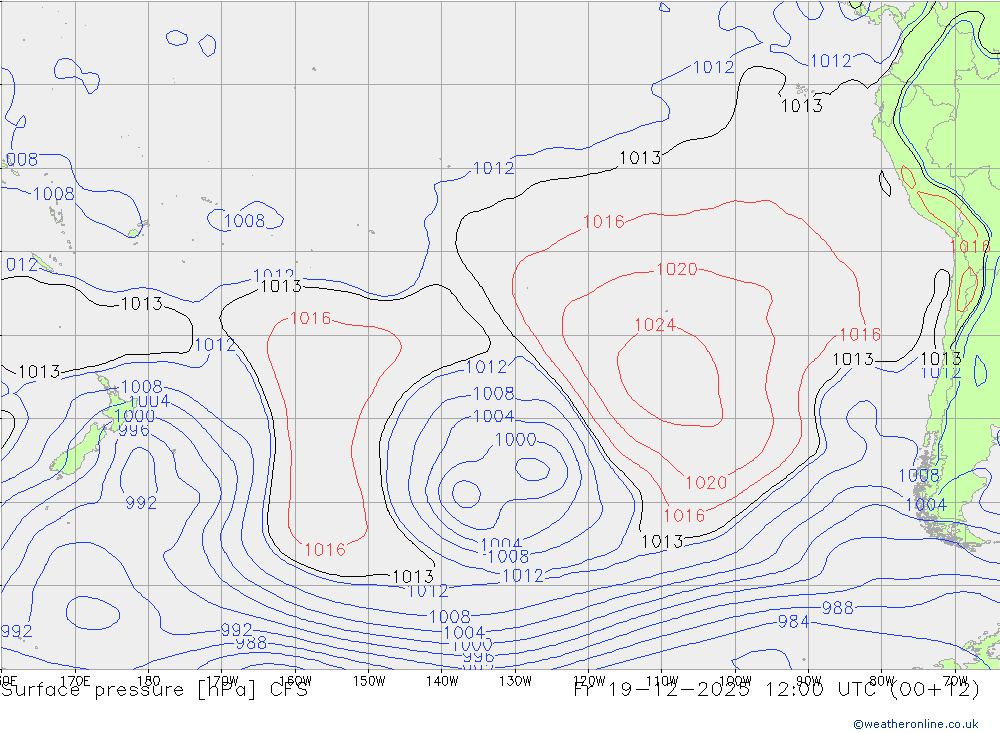Click the 988 label beside the 984 isobar
This screenshot has height=733, width=1000.
(837, 607)
